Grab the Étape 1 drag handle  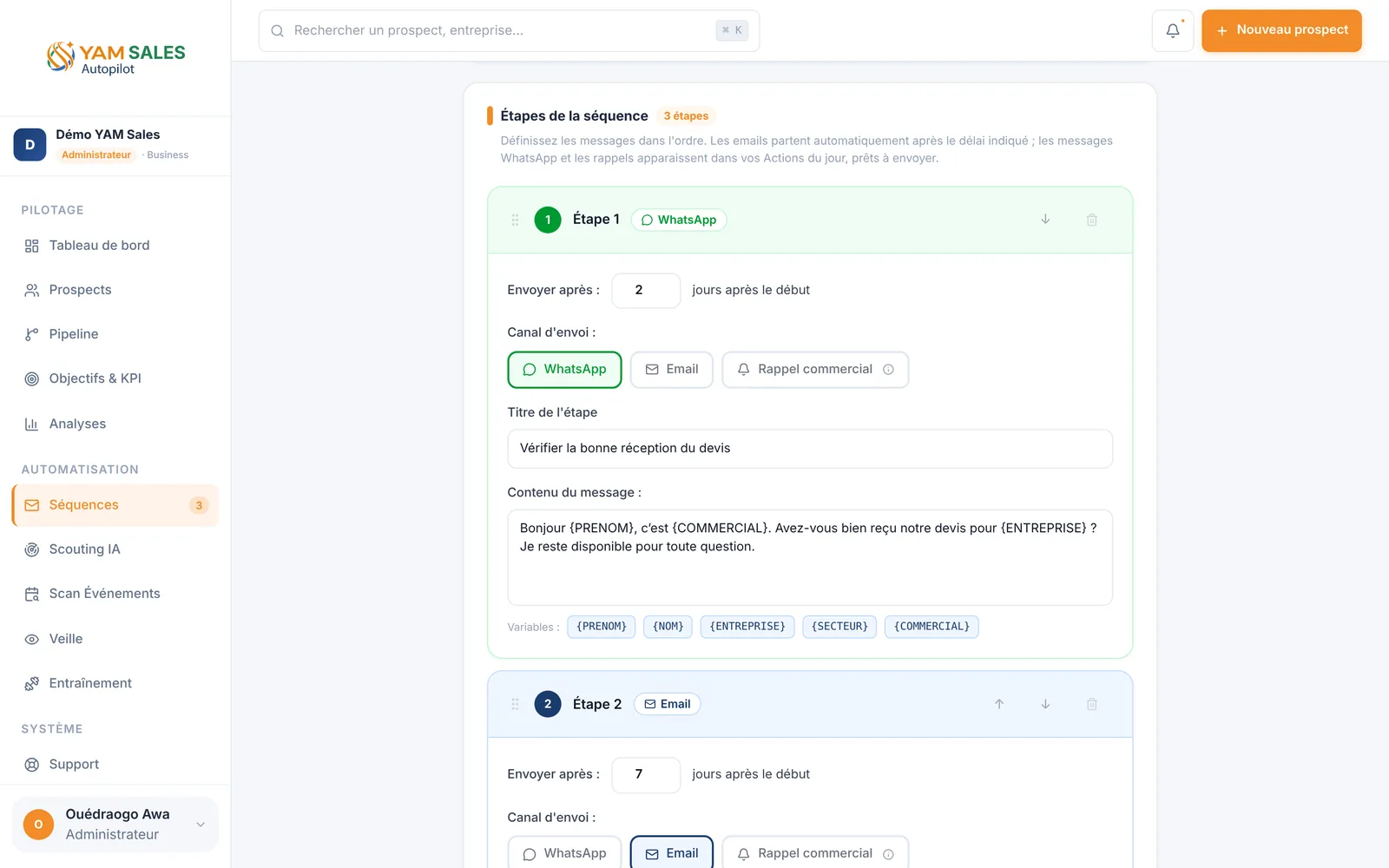[515, 220]
